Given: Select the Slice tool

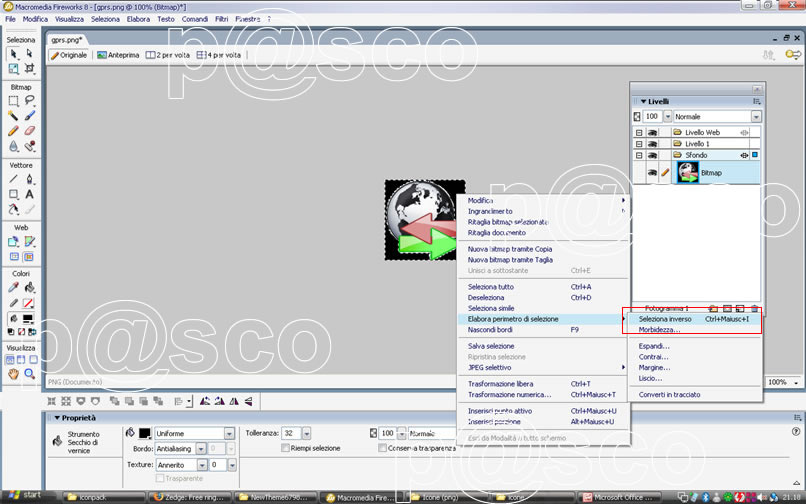Looking at the screenshot, I should click(x=29, y=241).
